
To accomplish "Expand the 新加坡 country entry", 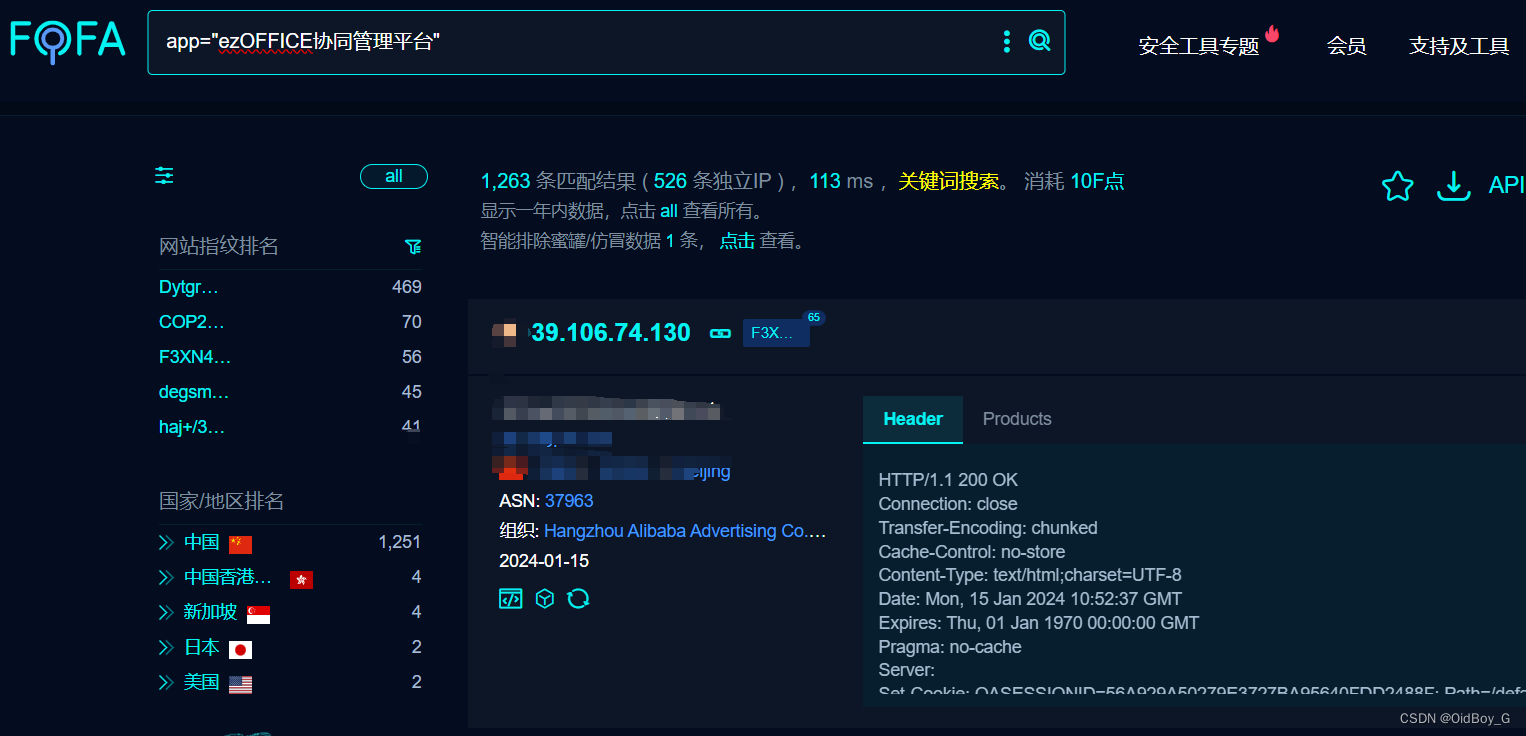I will coord(166,612).
